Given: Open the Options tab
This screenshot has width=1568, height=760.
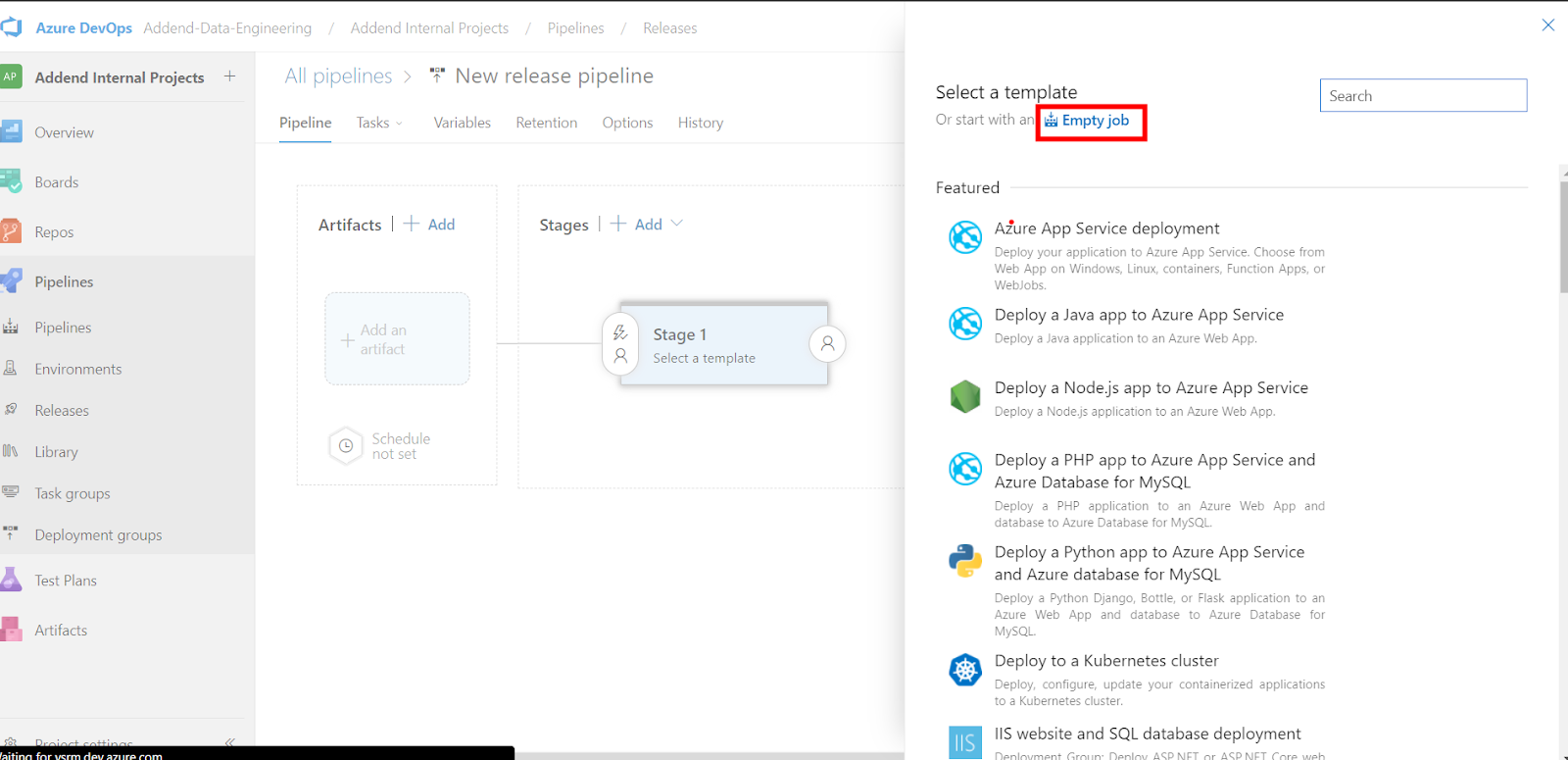Looking at the screenshot, I should tap(627, 123).
